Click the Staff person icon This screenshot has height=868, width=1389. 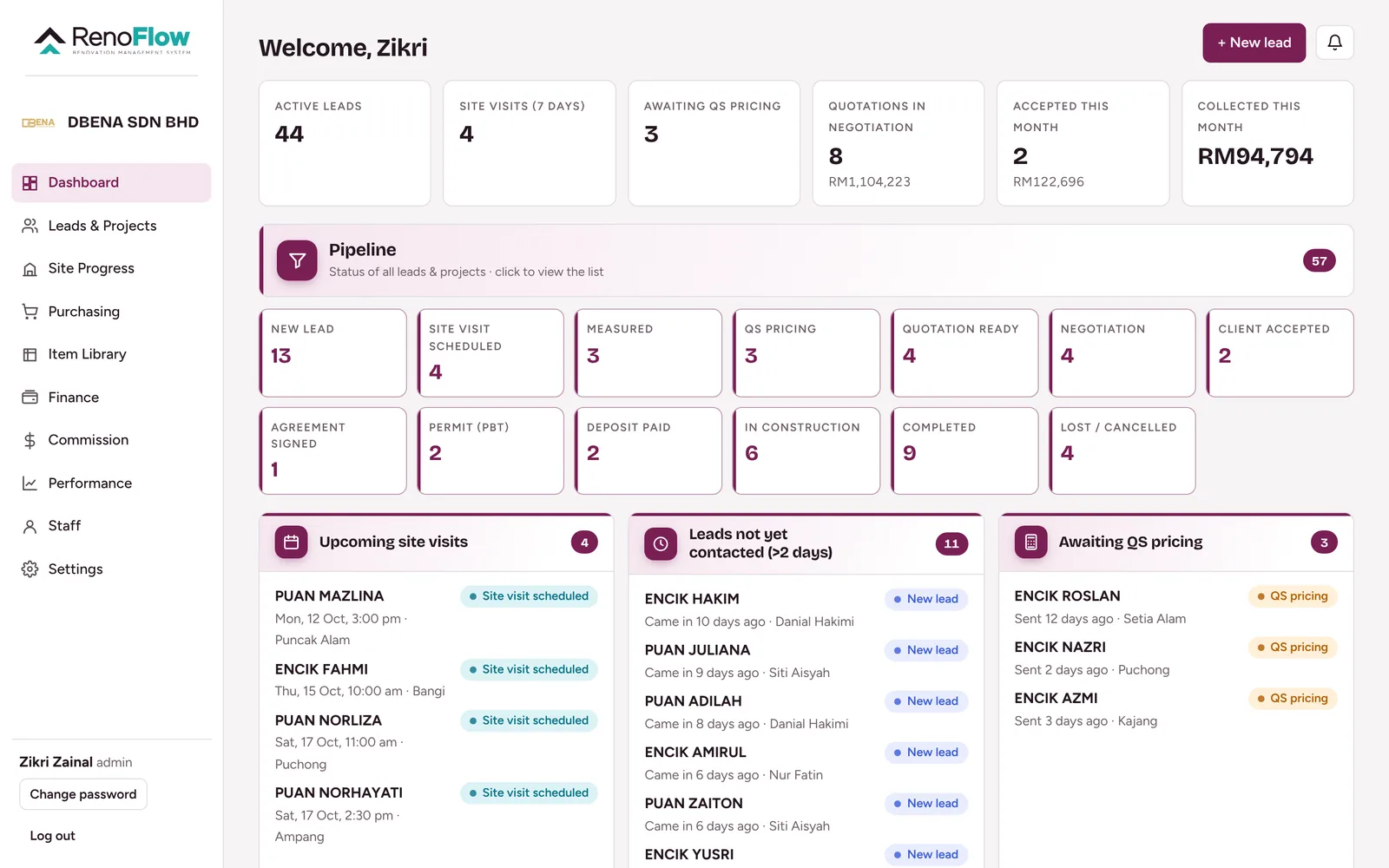click(x=30, y=526)
